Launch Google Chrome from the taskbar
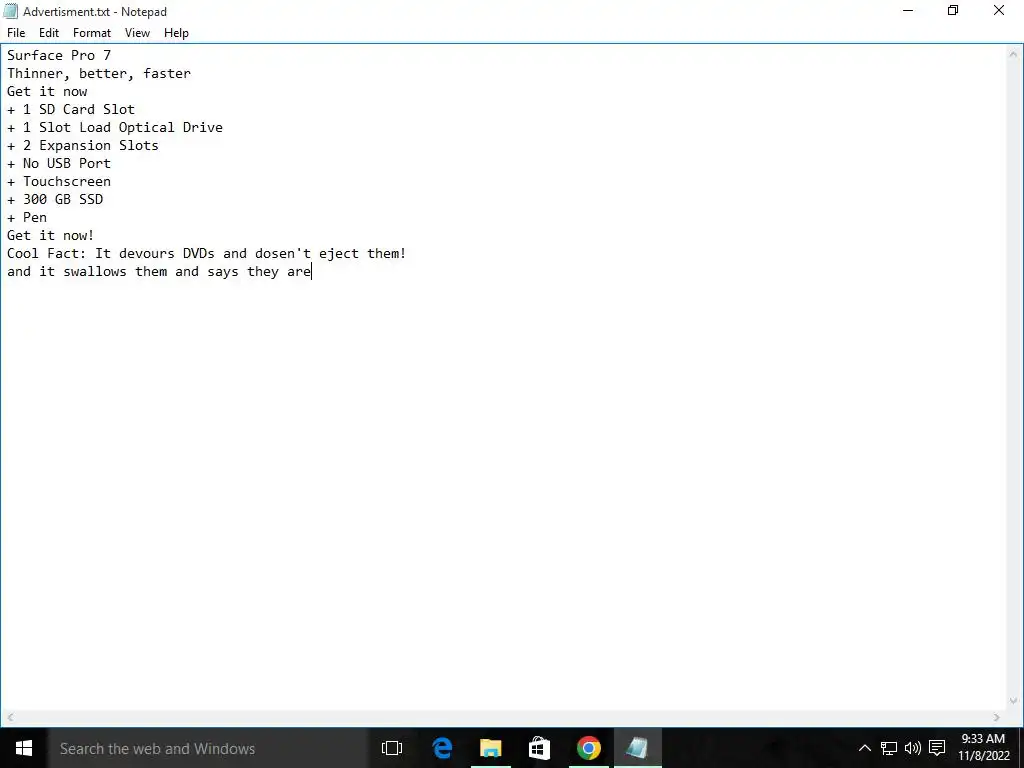The width and height of the screenshot is (1024, 768). (588, 748)
